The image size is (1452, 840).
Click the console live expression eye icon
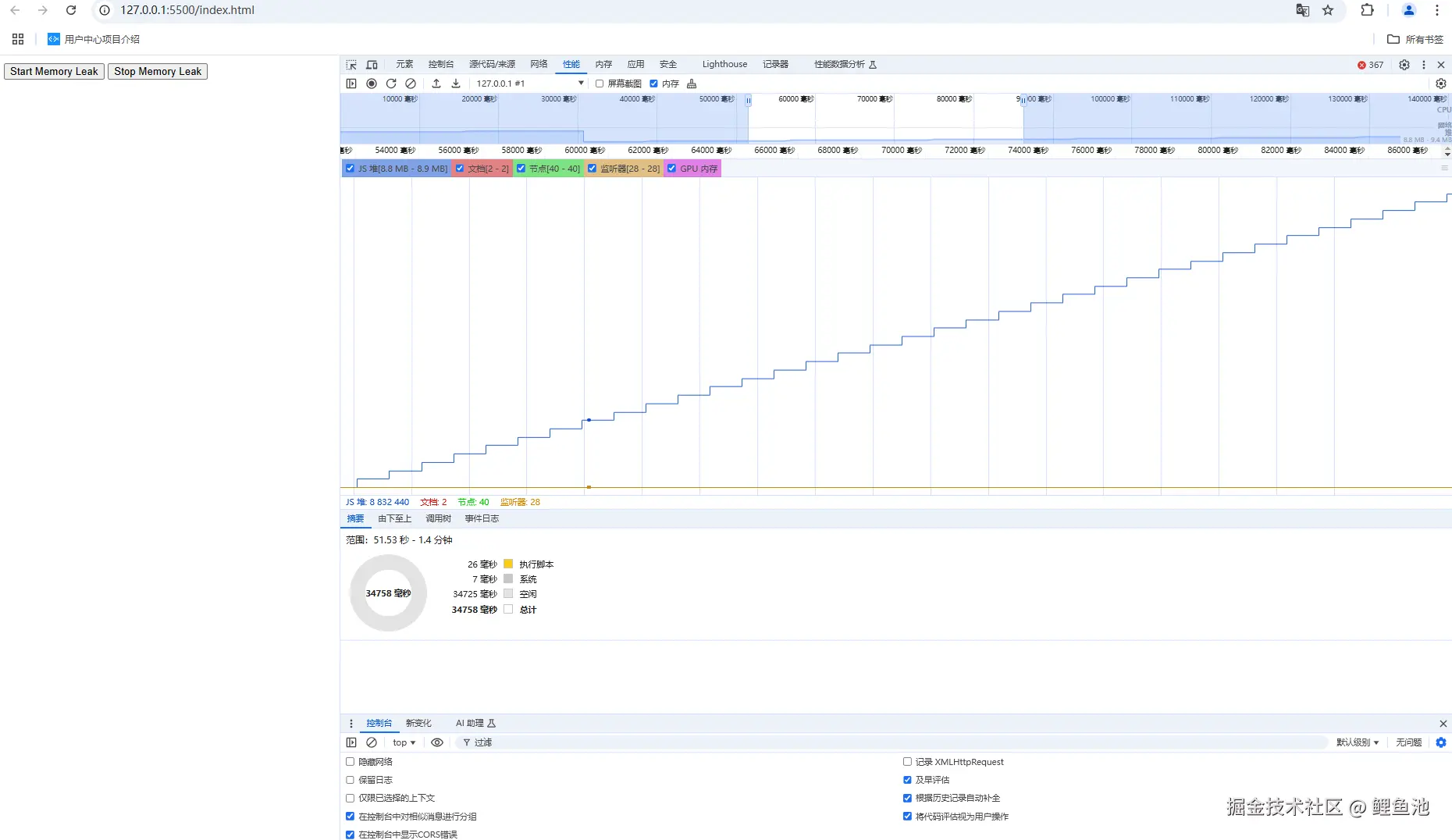(x=437, y=742)
